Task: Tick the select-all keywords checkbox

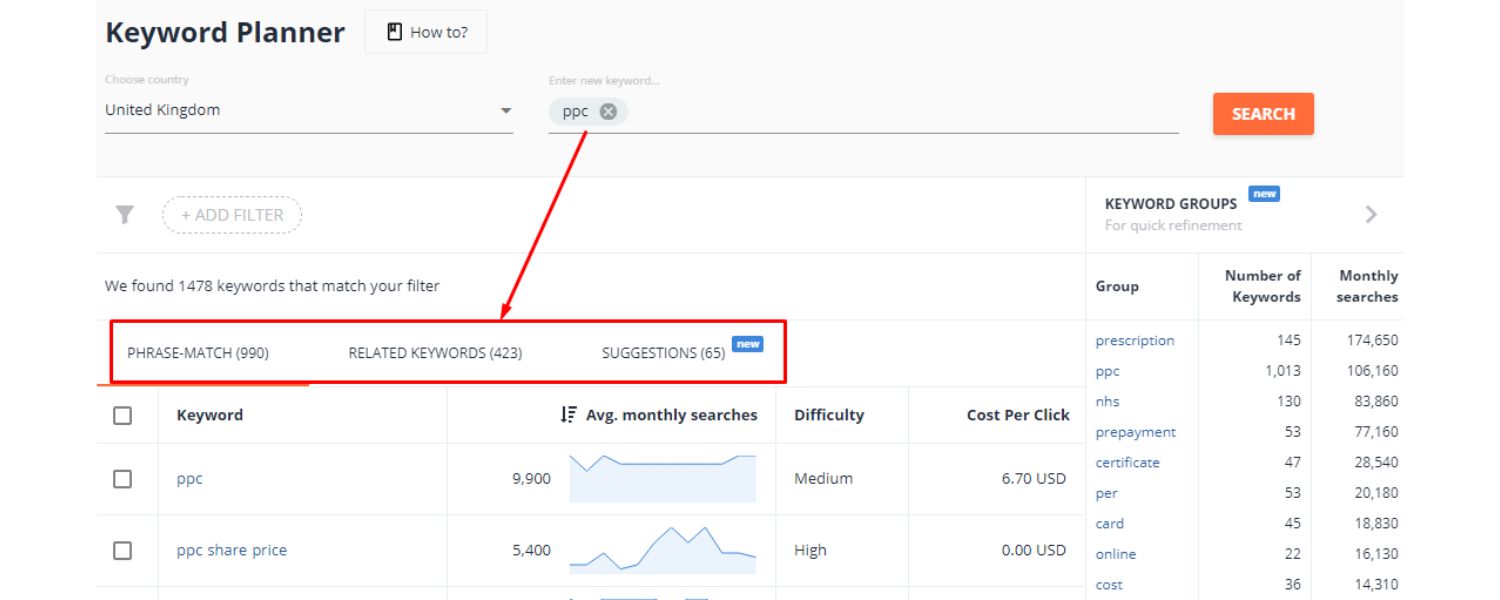Action: pyautogui.click(x=122, y=415)
